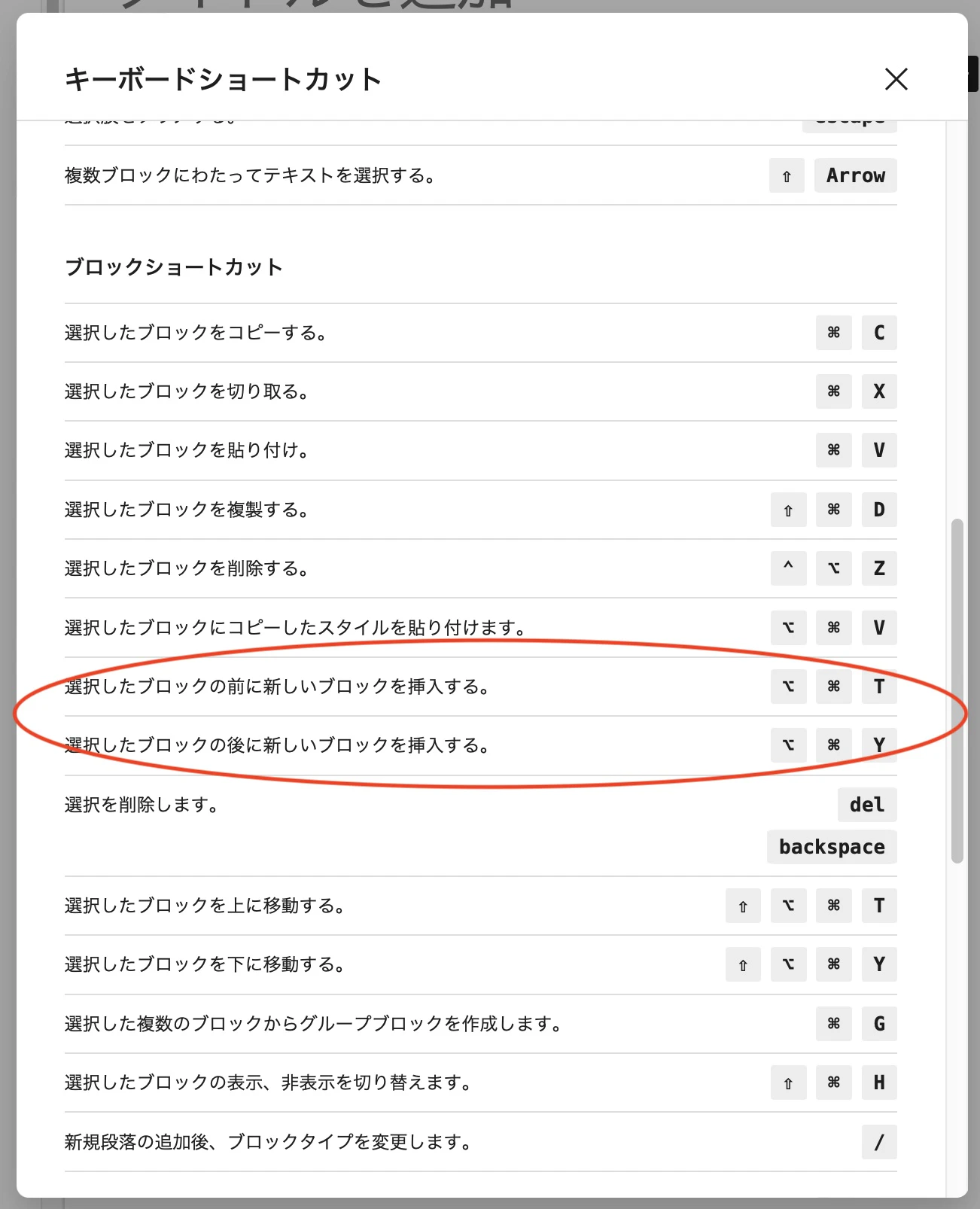The width and height of the screenshot is (980, 1209).
Task: Click 選択を削除します。 text
Action: click(x=142, y=805)
